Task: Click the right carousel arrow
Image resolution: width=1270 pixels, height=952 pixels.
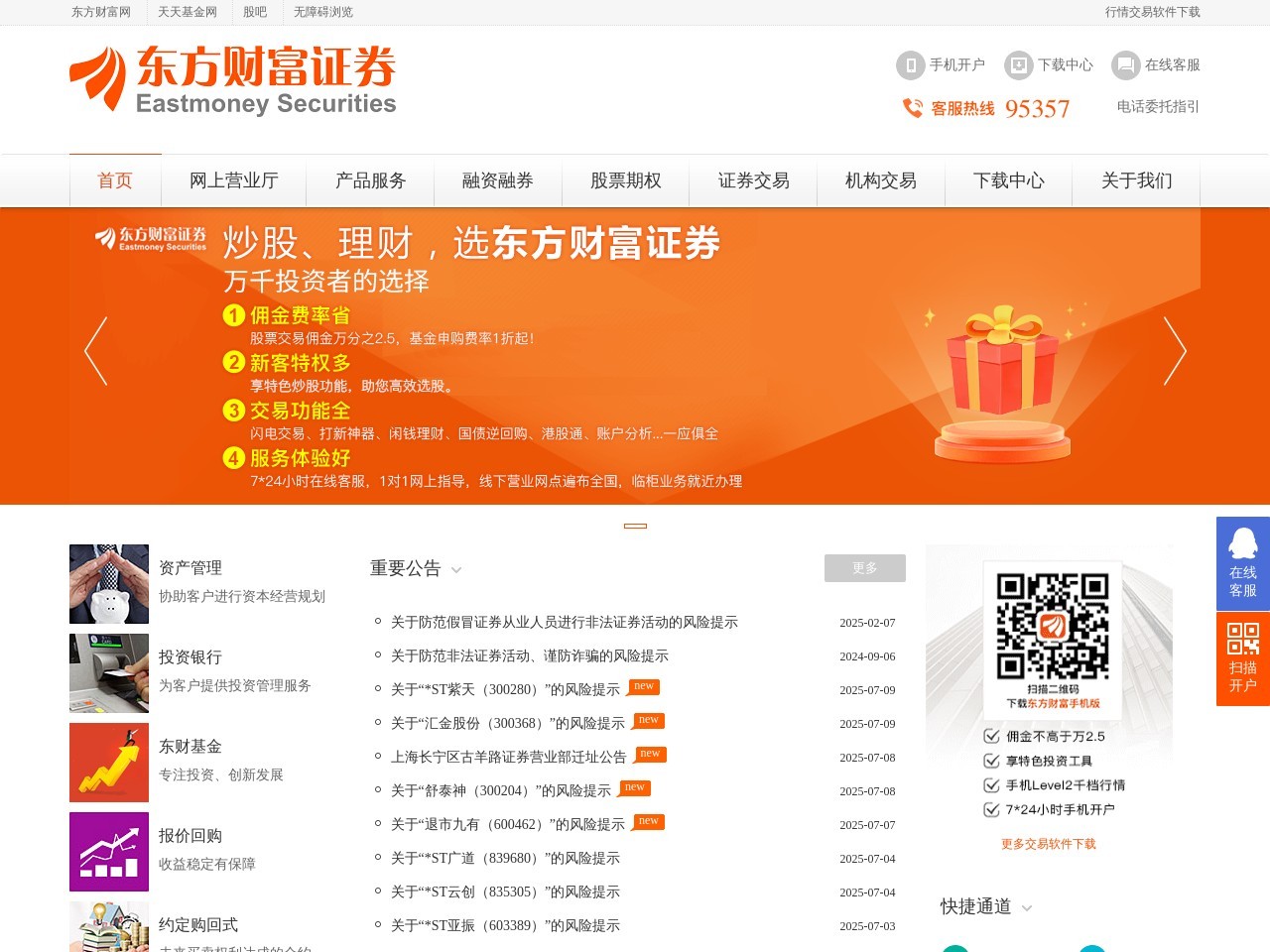Action: (x=1177, y=351)
